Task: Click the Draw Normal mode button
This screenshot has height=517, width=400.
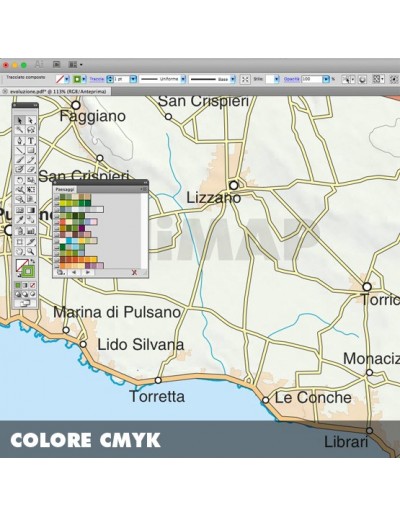Action: coord(18,294)
